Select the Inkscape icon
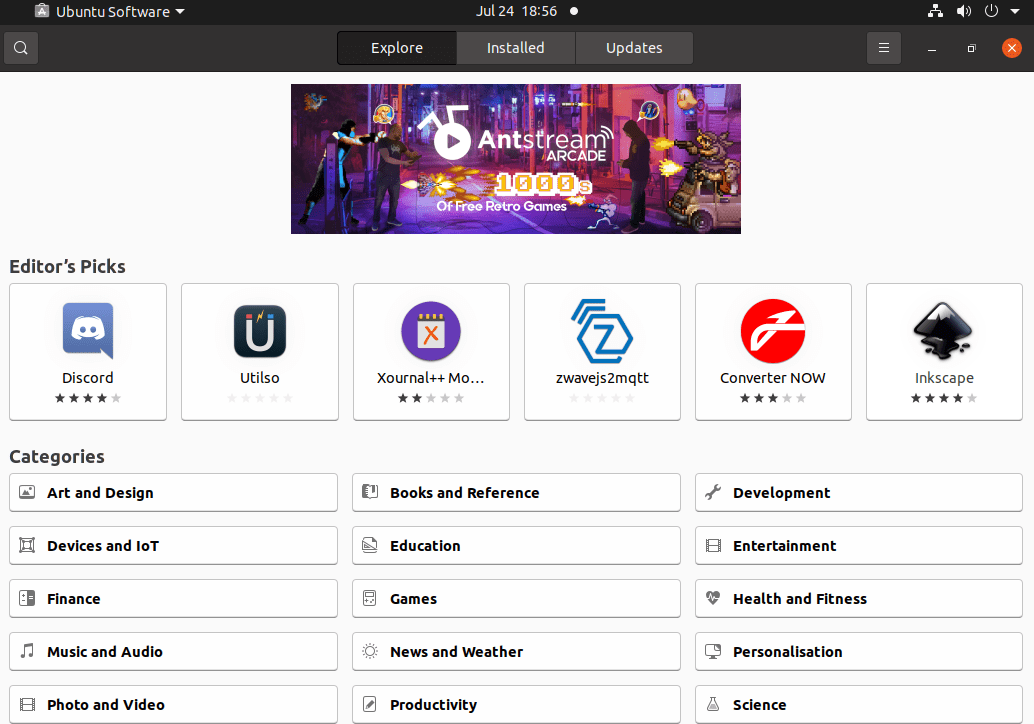The width and height of the screenshot is (1034, 724). [x=944, y=331]
